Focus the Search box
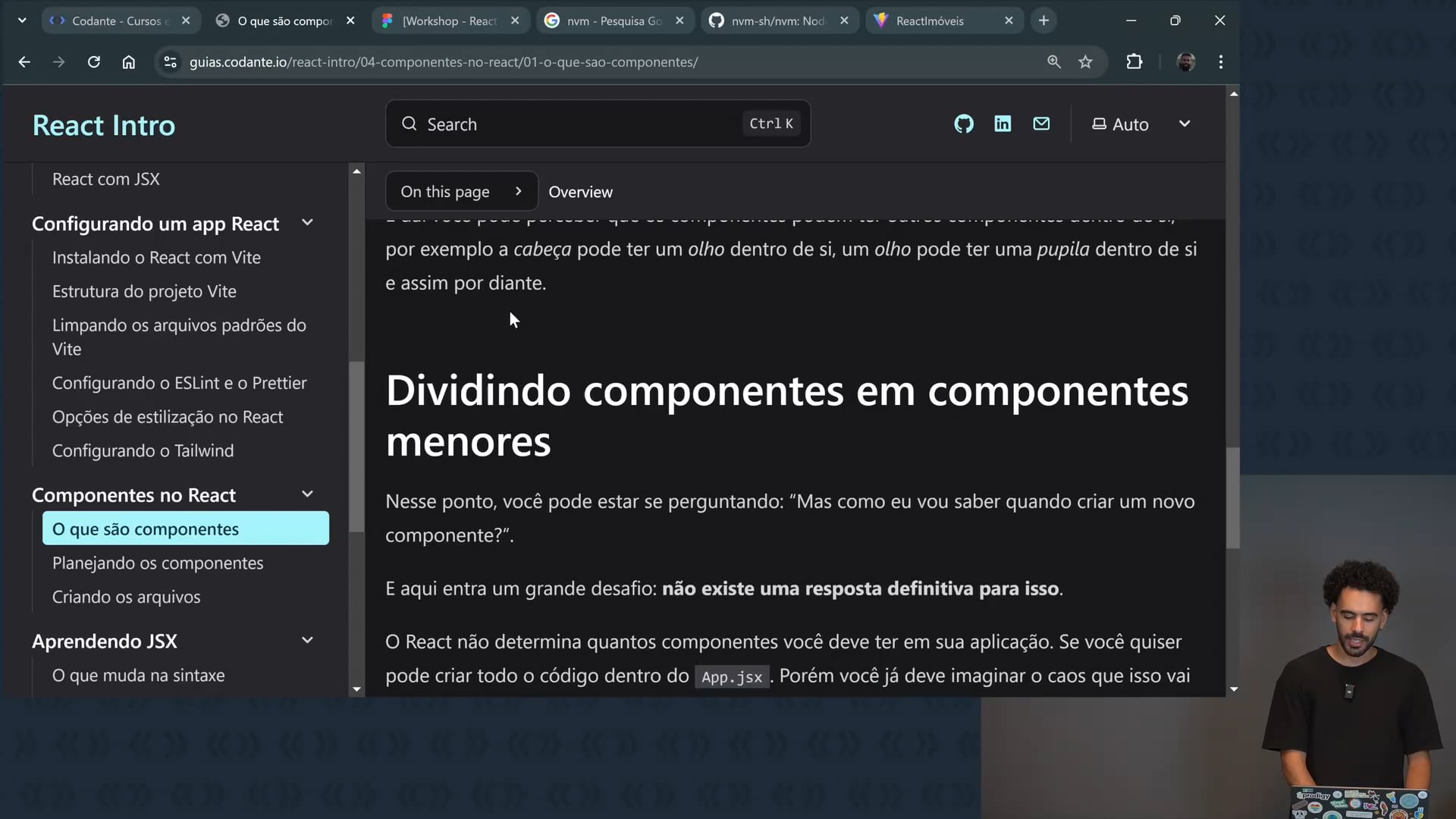Screen dimensions: 1456x819 (598, 124)
